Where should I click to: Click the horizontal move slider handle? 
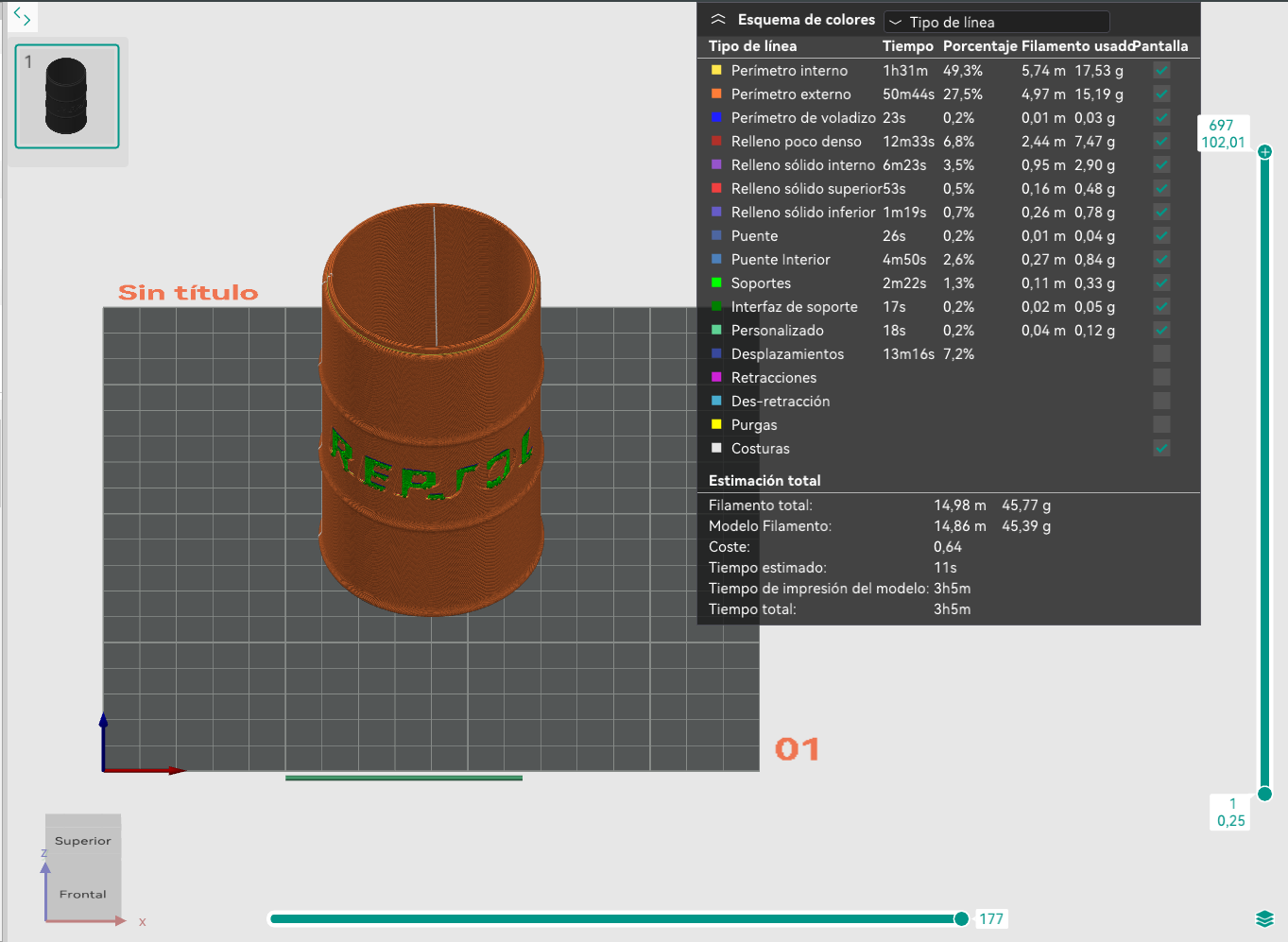pos(961,918)
